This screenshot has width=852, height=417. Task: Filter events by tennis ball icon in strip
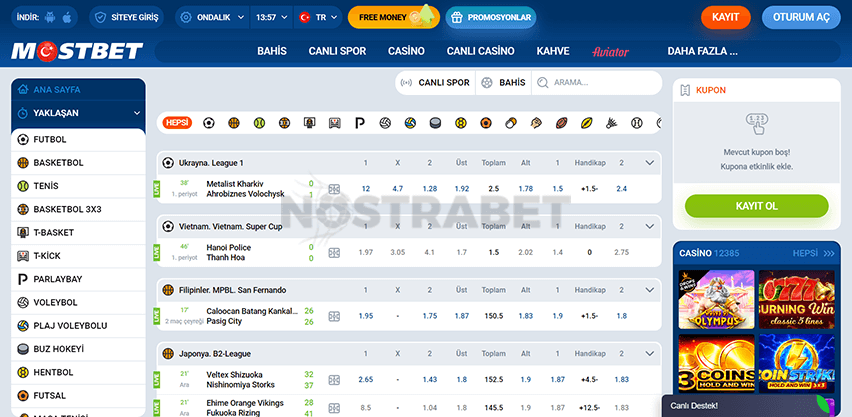coord(259,123)
